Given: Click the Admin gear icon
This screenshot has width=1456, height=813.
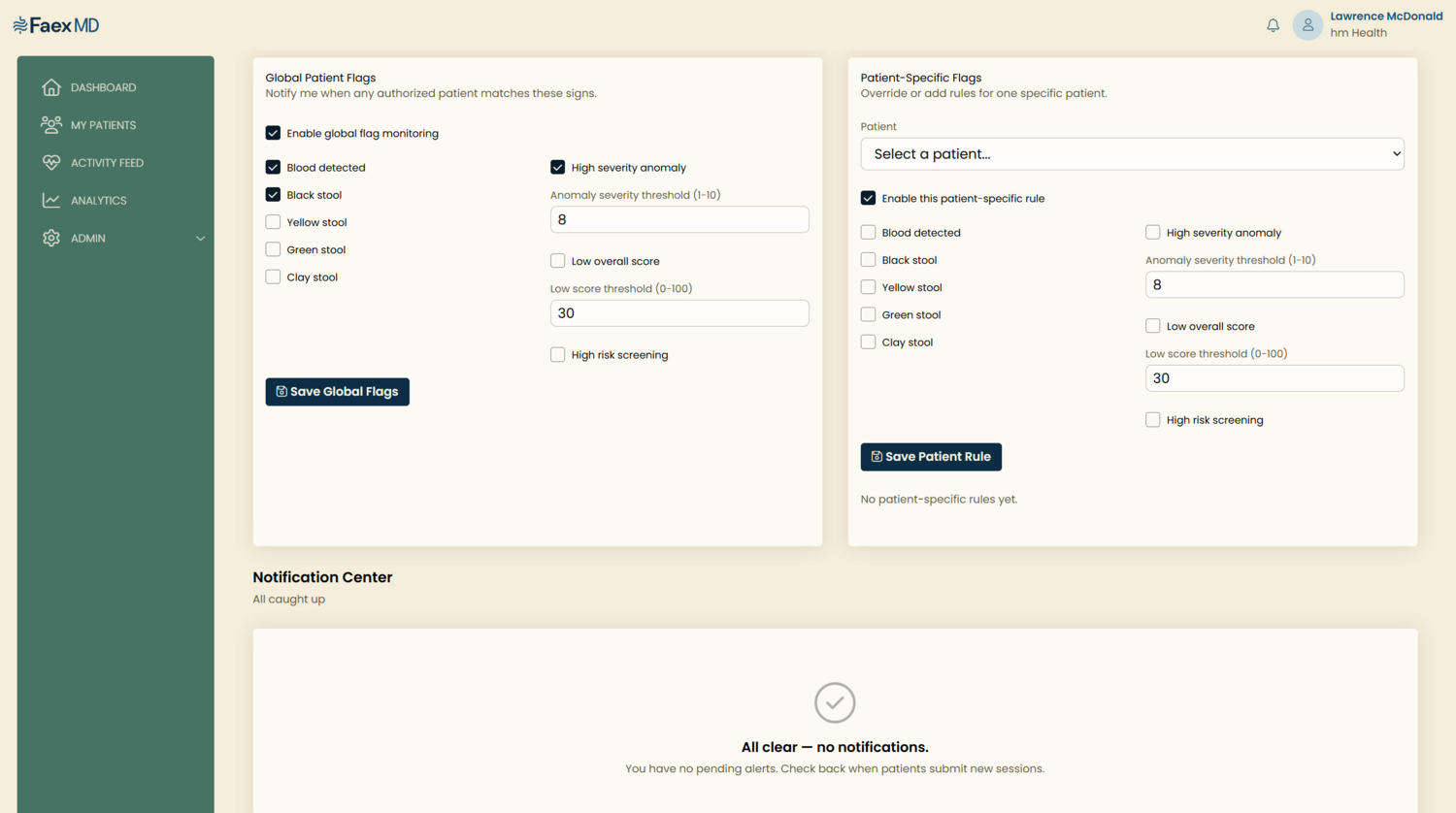Looking at the screenshot, I should [51, 238].
